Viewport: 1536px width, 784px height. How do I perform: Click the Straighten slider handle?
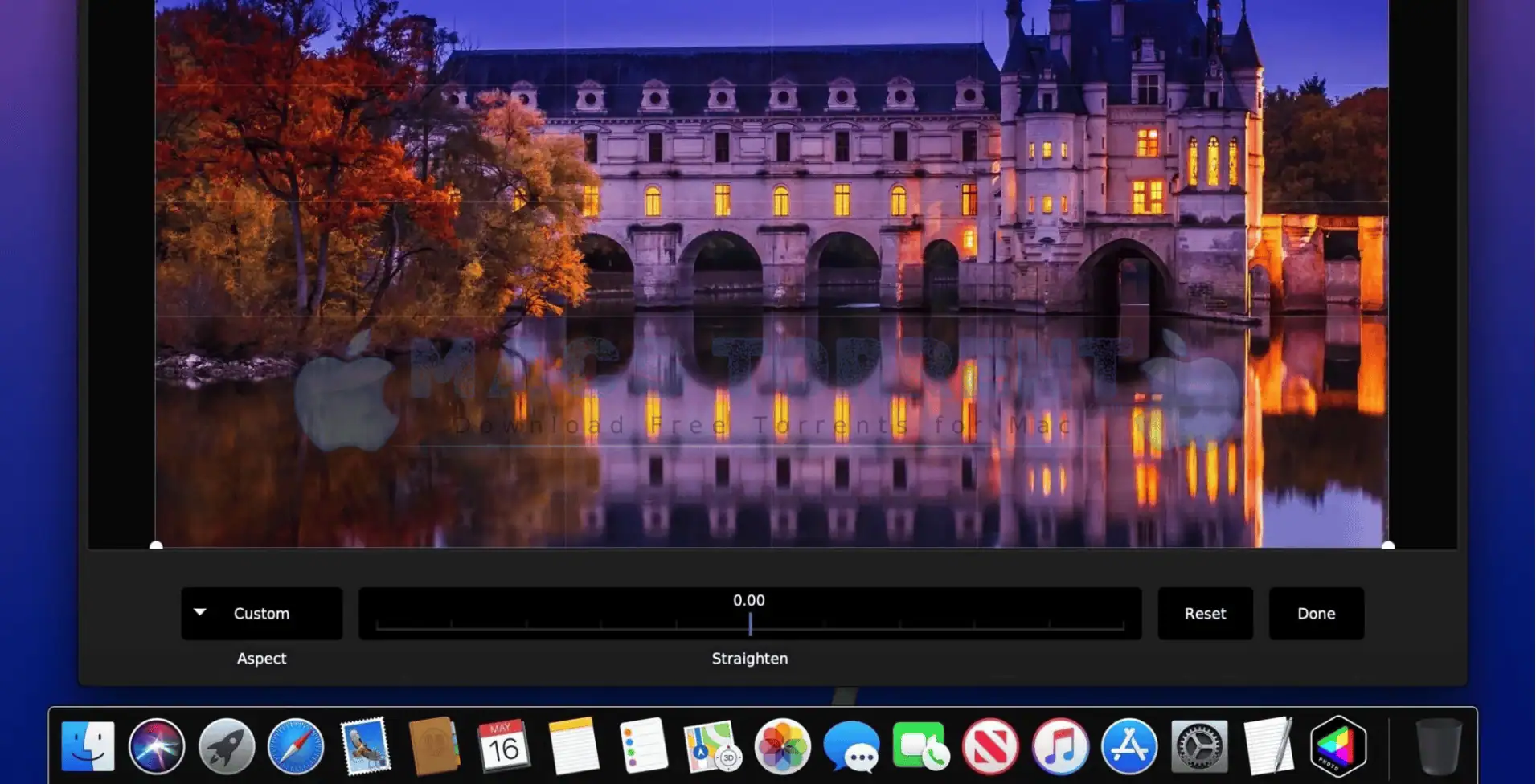point(750,624)
